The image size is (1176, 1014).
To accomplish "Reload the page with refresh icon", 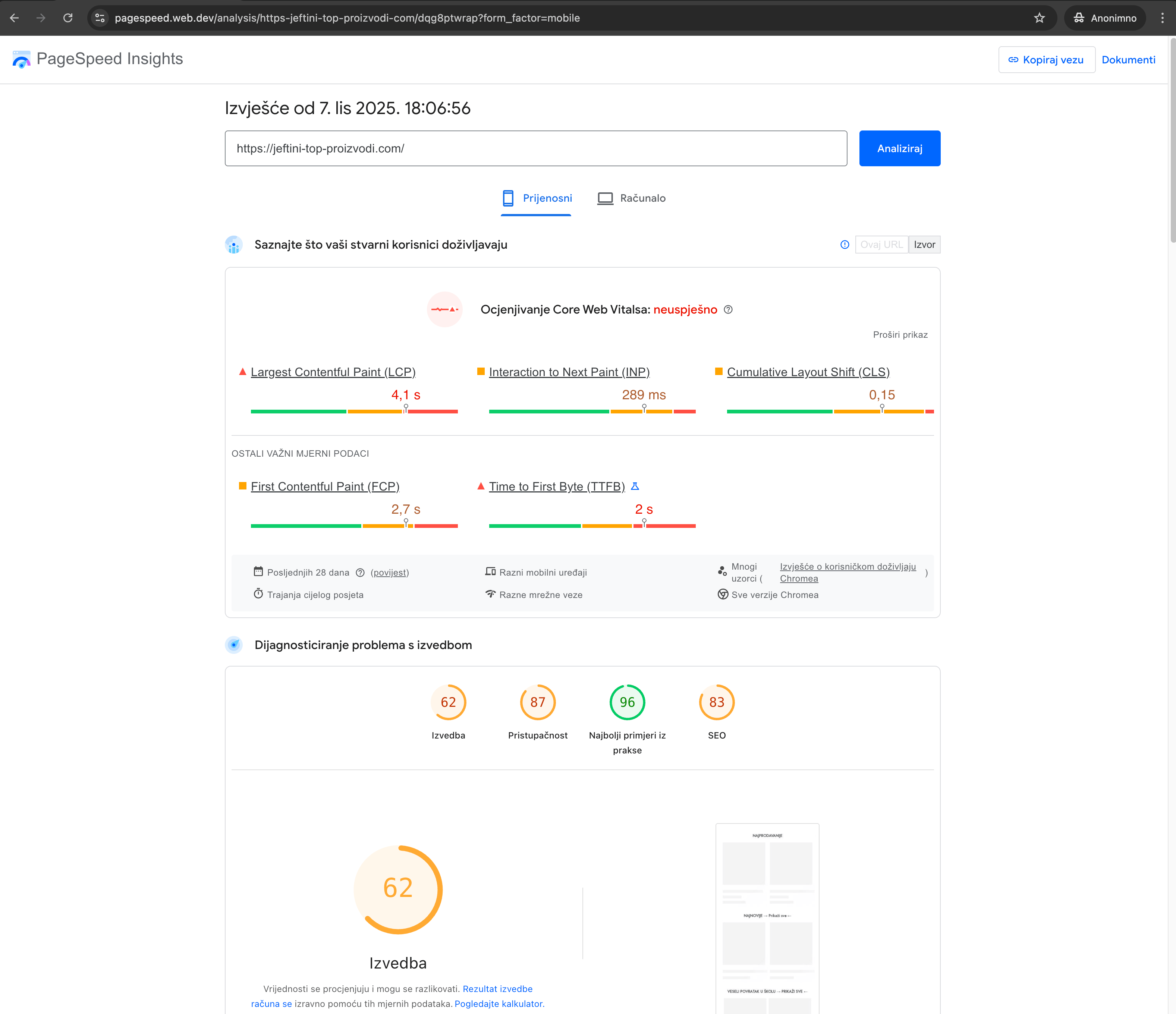I will click(x=68, y=18).
